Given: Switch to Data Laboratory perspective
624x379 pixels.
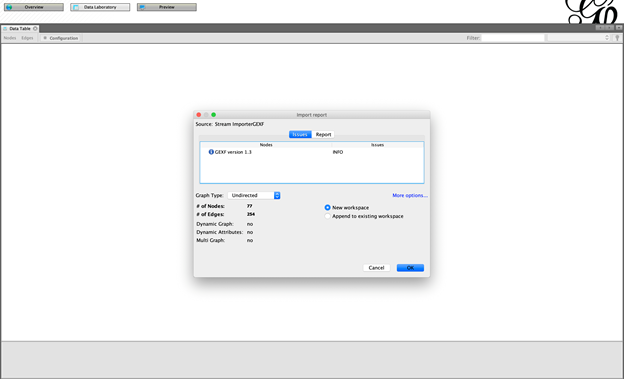Looking at the screenshot, I should click(100, 7).
